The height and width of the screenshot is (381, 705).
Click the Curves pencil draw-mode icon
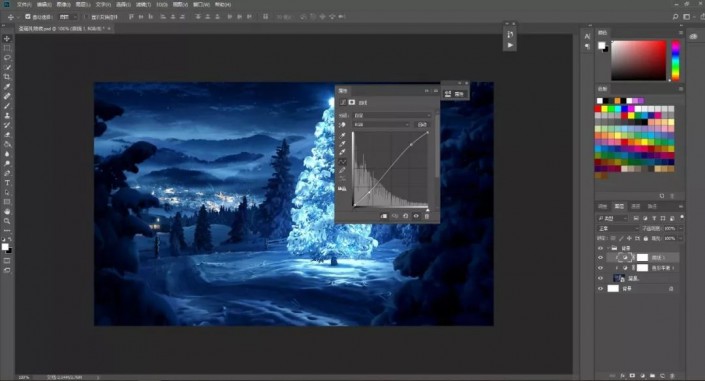342,170
